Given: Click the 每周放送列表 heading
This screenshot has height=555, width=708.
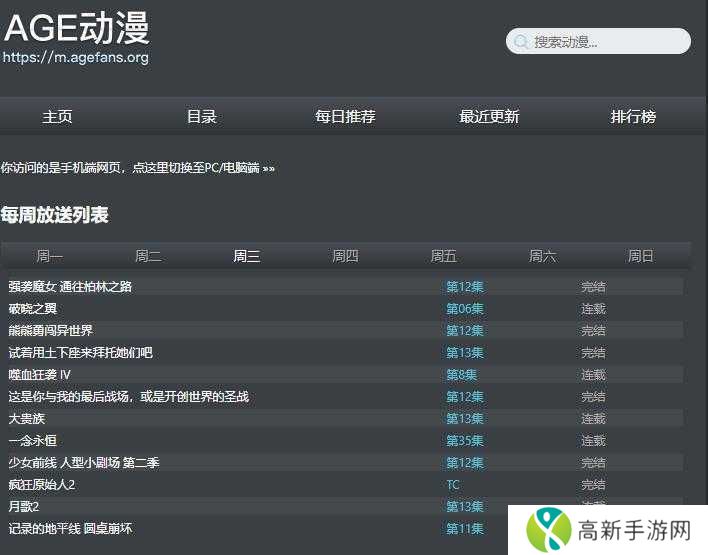Looking at the screenshot, I should pyautogui.click(x=55, y=215).
